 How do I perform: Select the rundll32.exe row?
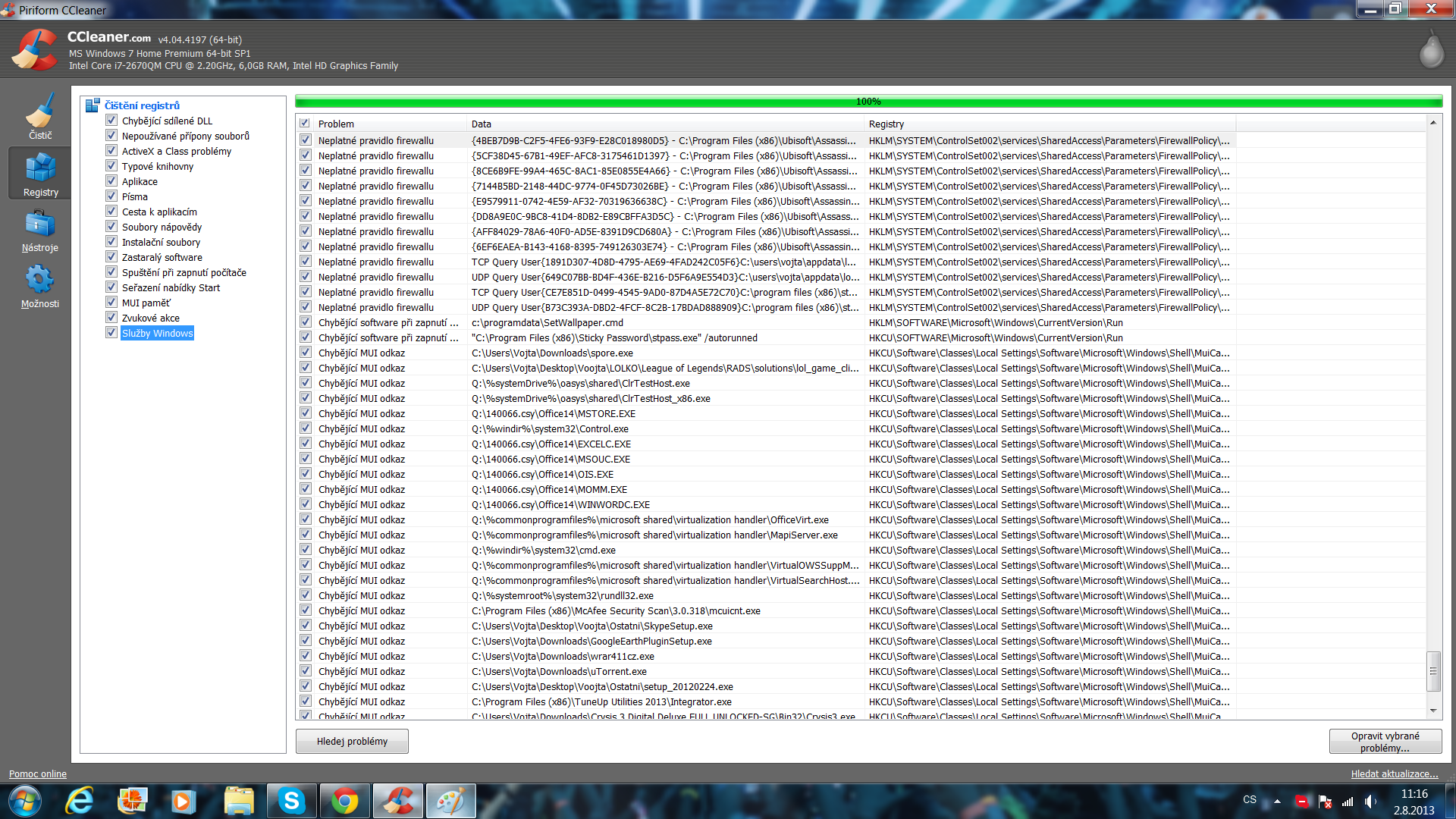766,595
